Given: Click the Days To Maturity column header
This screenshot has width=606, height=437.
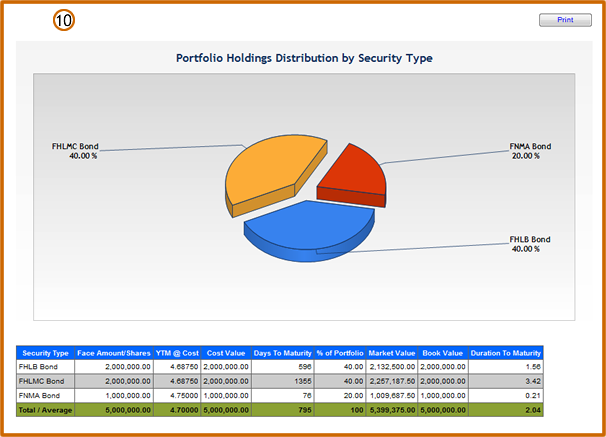Looking at the screenshot, I should (x=283, y=353).
